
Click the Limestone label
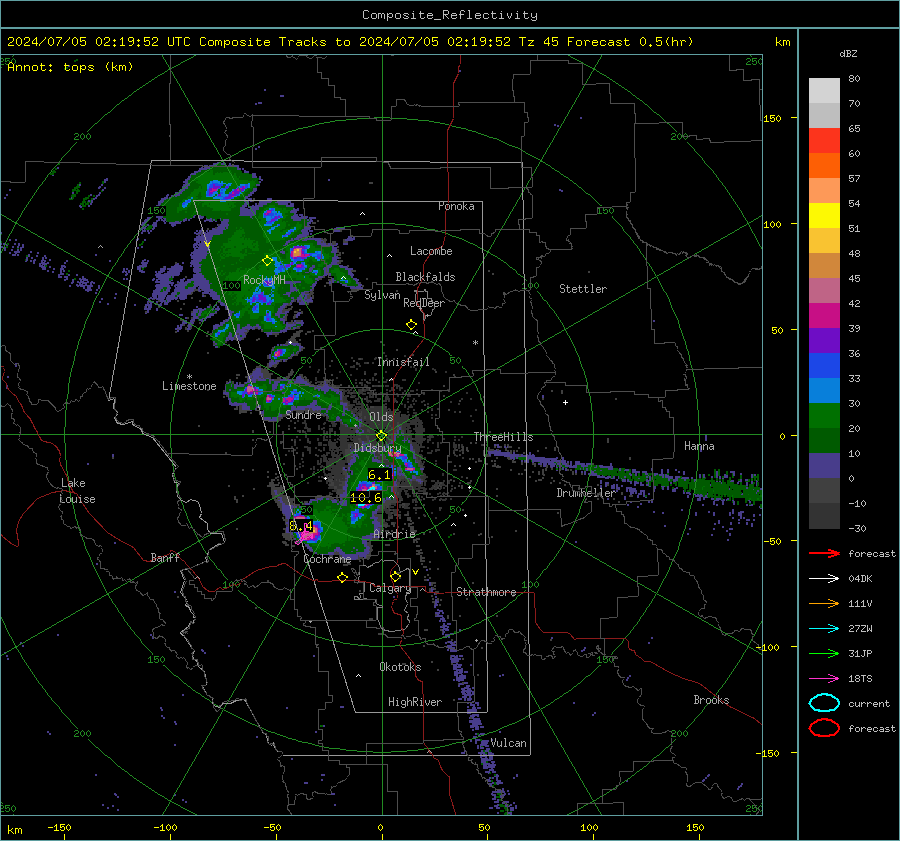pyautogui.click(x=189, y=386)
